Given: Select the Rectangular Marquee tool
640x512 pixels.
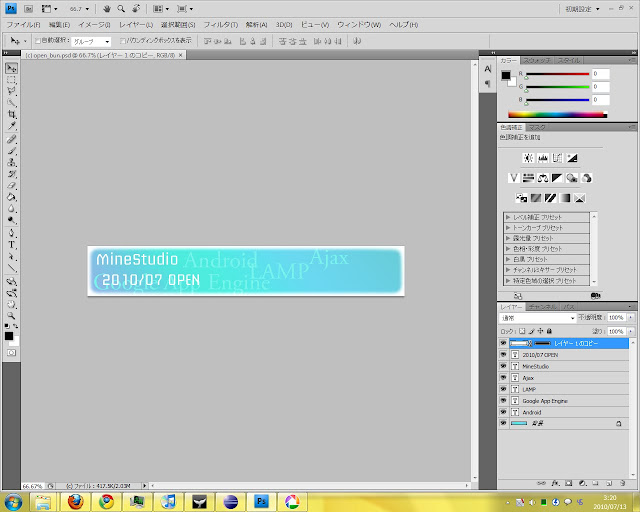Looking at the screenshot, I should [x=11, y=80].
